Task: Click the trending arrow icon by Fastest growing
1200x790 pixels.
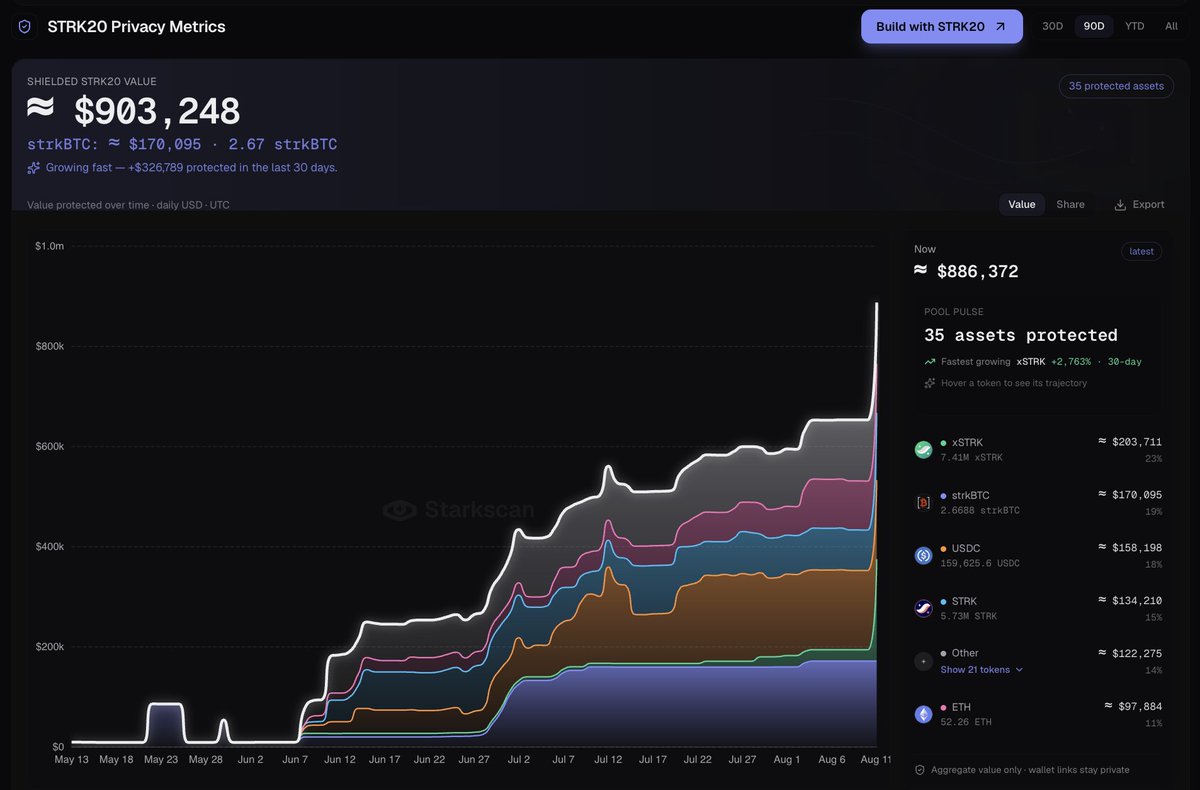Action: click(x=930, y=361)
